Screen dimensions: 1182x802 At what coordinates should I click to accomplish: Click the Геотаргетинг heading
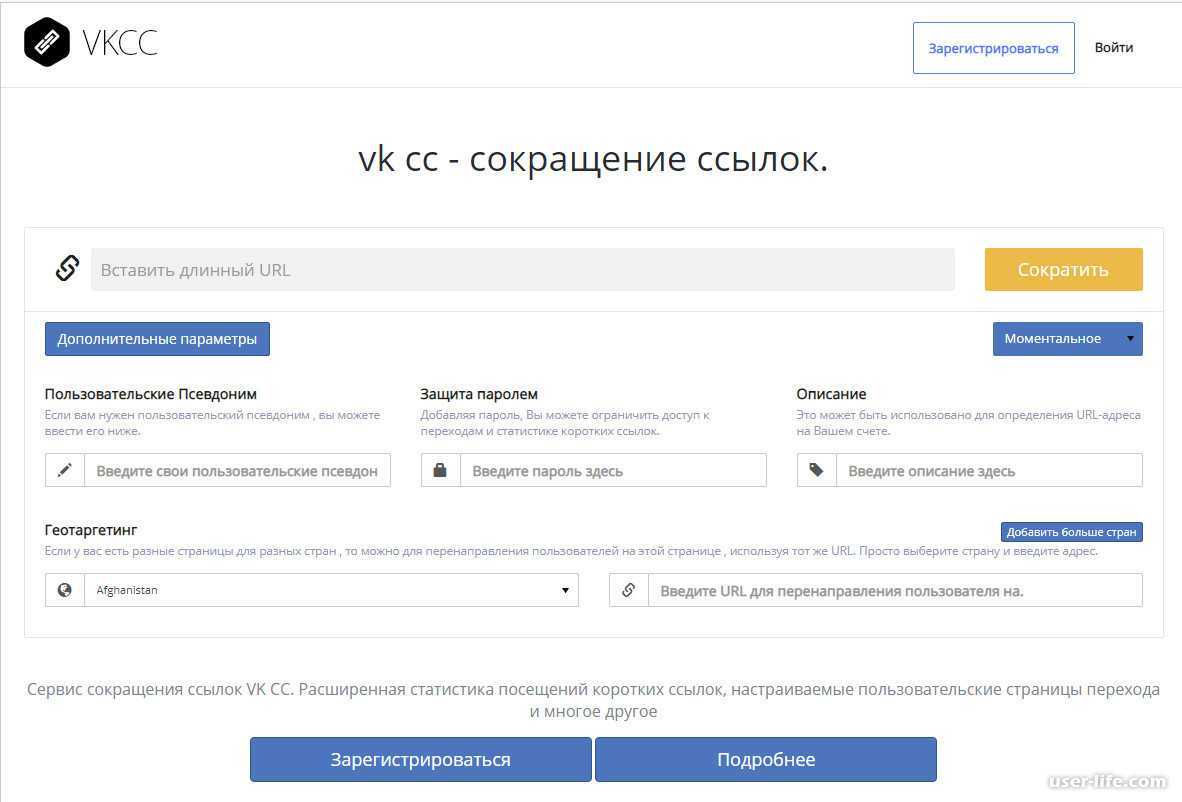pos(90,530)
